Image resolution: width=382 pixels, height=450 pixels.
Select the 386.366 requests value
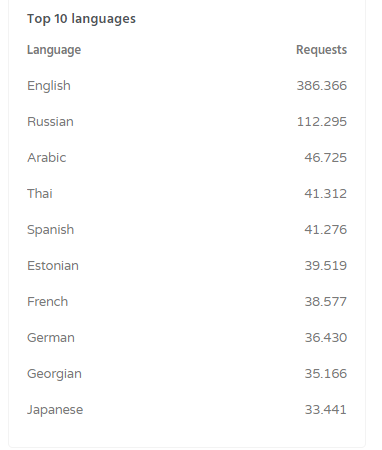(322, 86)
